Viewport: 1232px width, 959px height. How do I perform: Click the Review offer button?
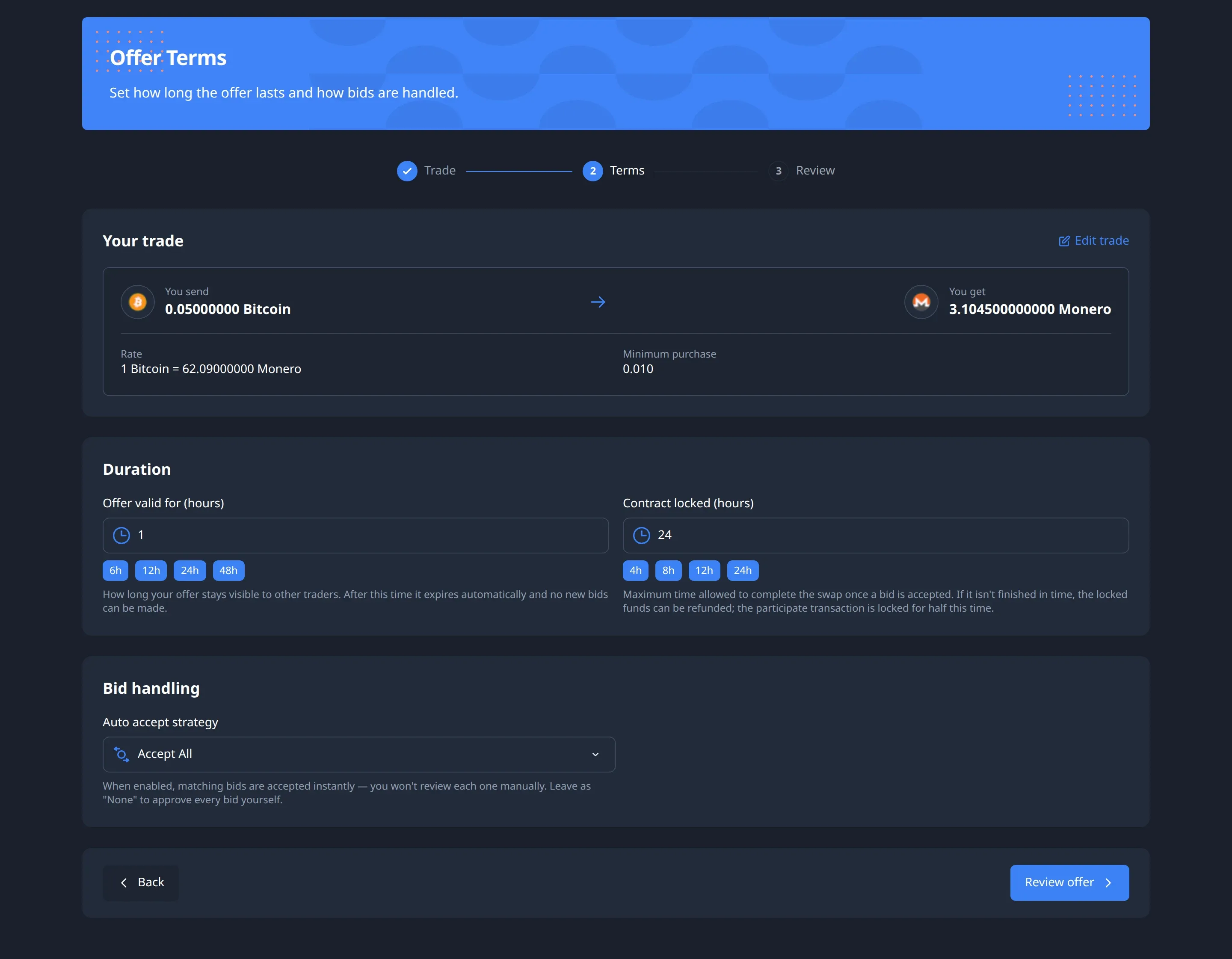pyautogui.click(x=1069, y=882)
